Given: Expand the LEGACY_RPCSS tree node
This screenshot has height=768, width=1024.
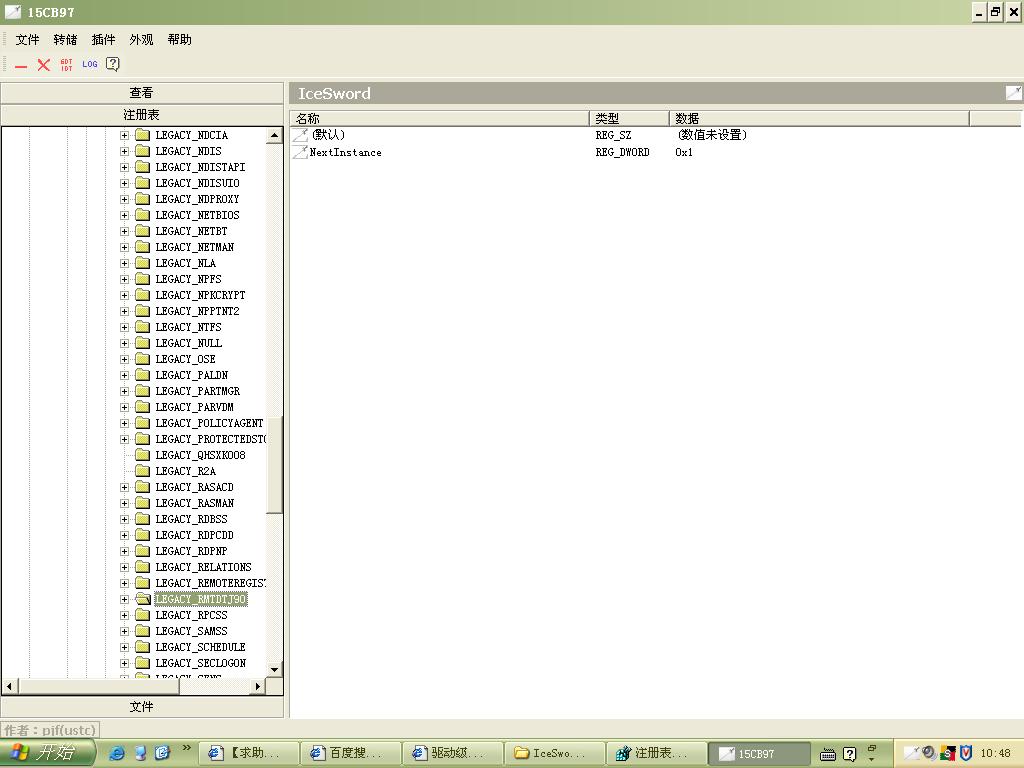Looking at the screenshot, I should (125, 615).
